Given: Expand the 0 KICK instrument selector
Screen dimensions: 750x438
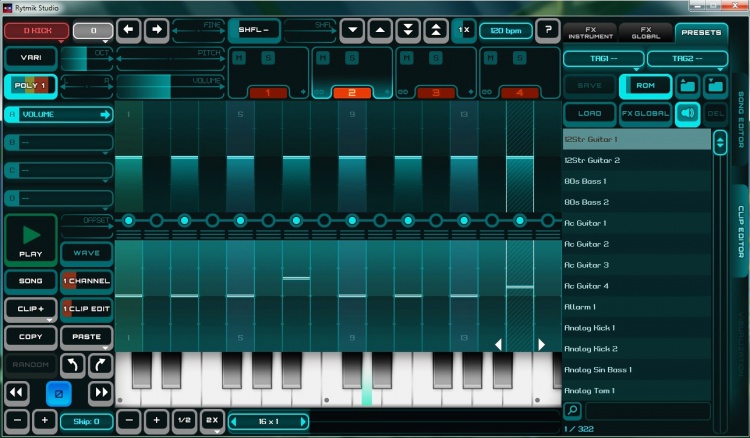Looking at the screenshot, I should pos(35,31).
